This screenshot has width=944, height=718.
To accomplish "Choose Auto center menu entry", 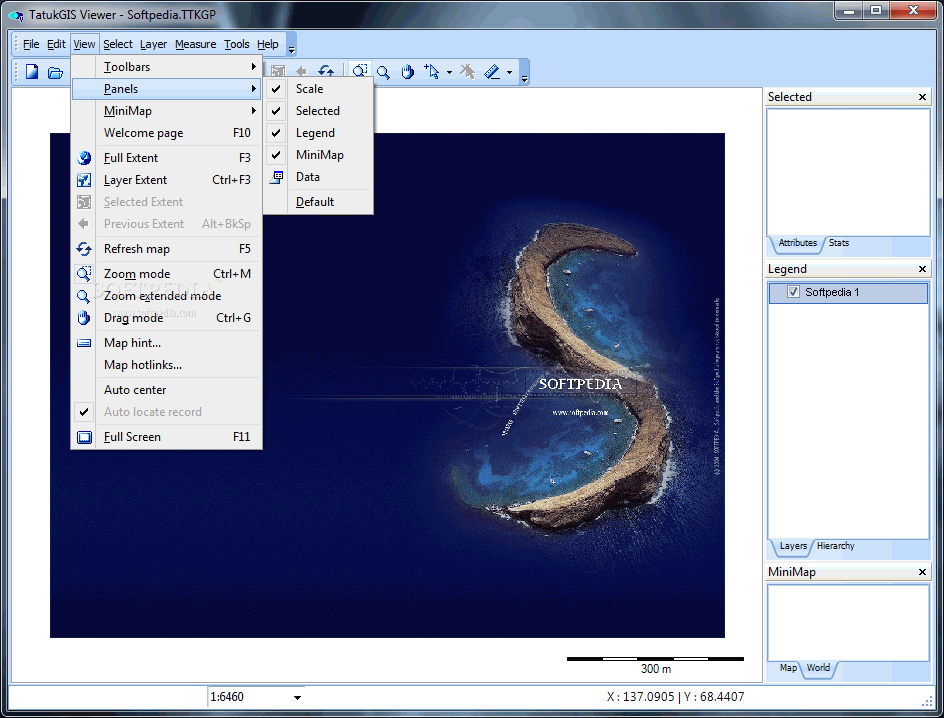I will click(x=166, y=390).
